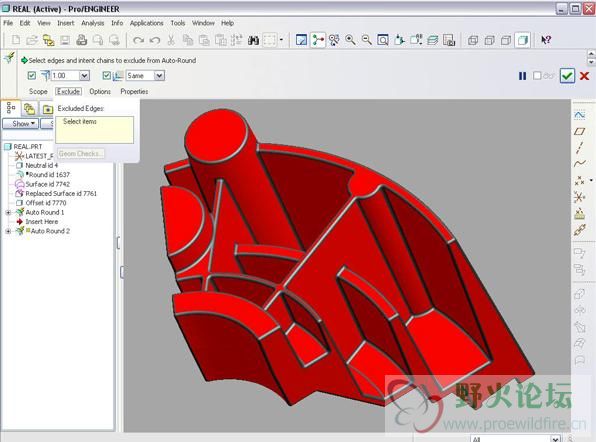Click the Select items collector field
The width and height of the screenshot is (596, 442).
(x=95, y=130)
